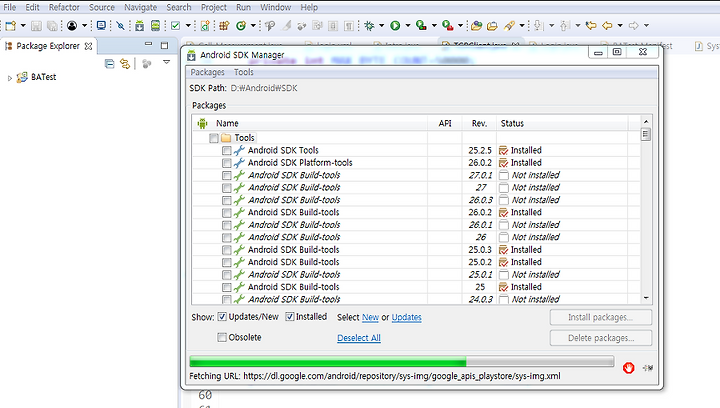Open the Android SDK Manager toolbar icon

pos(139,26)
